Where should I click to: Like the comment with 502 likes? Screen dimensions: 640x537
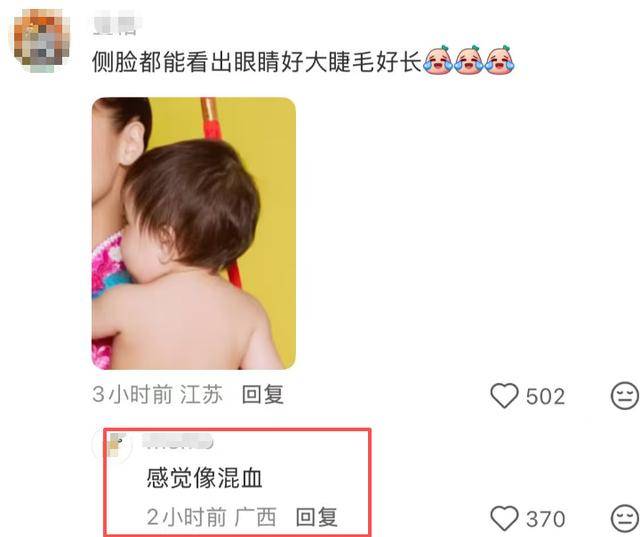coord(504,395)
